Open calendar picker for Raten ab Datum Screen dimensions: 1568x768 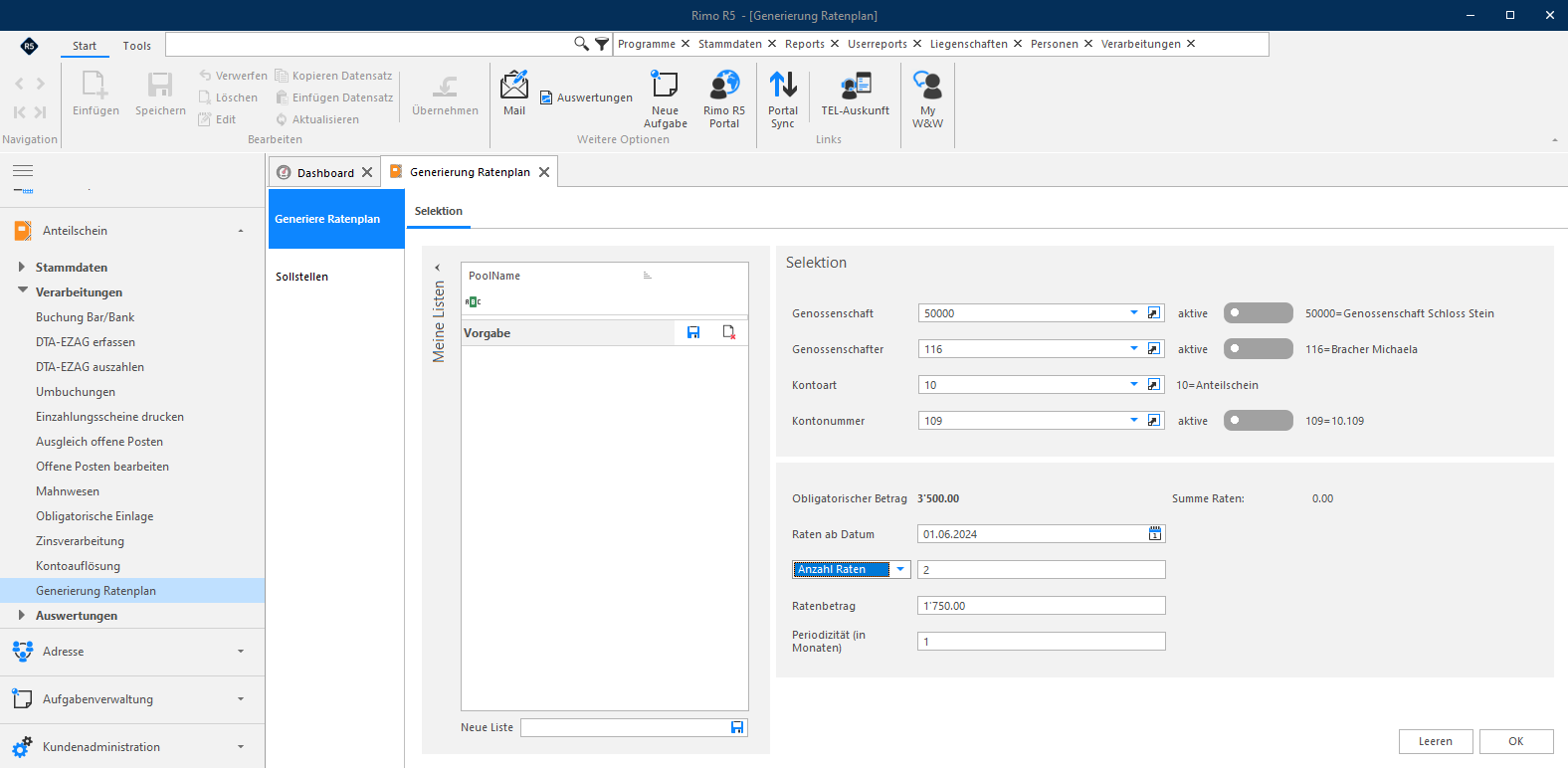[1155, 534]
